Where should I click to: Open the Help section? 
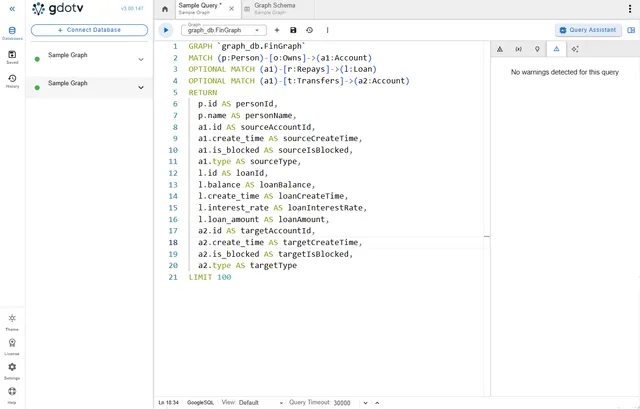[12, 395]
